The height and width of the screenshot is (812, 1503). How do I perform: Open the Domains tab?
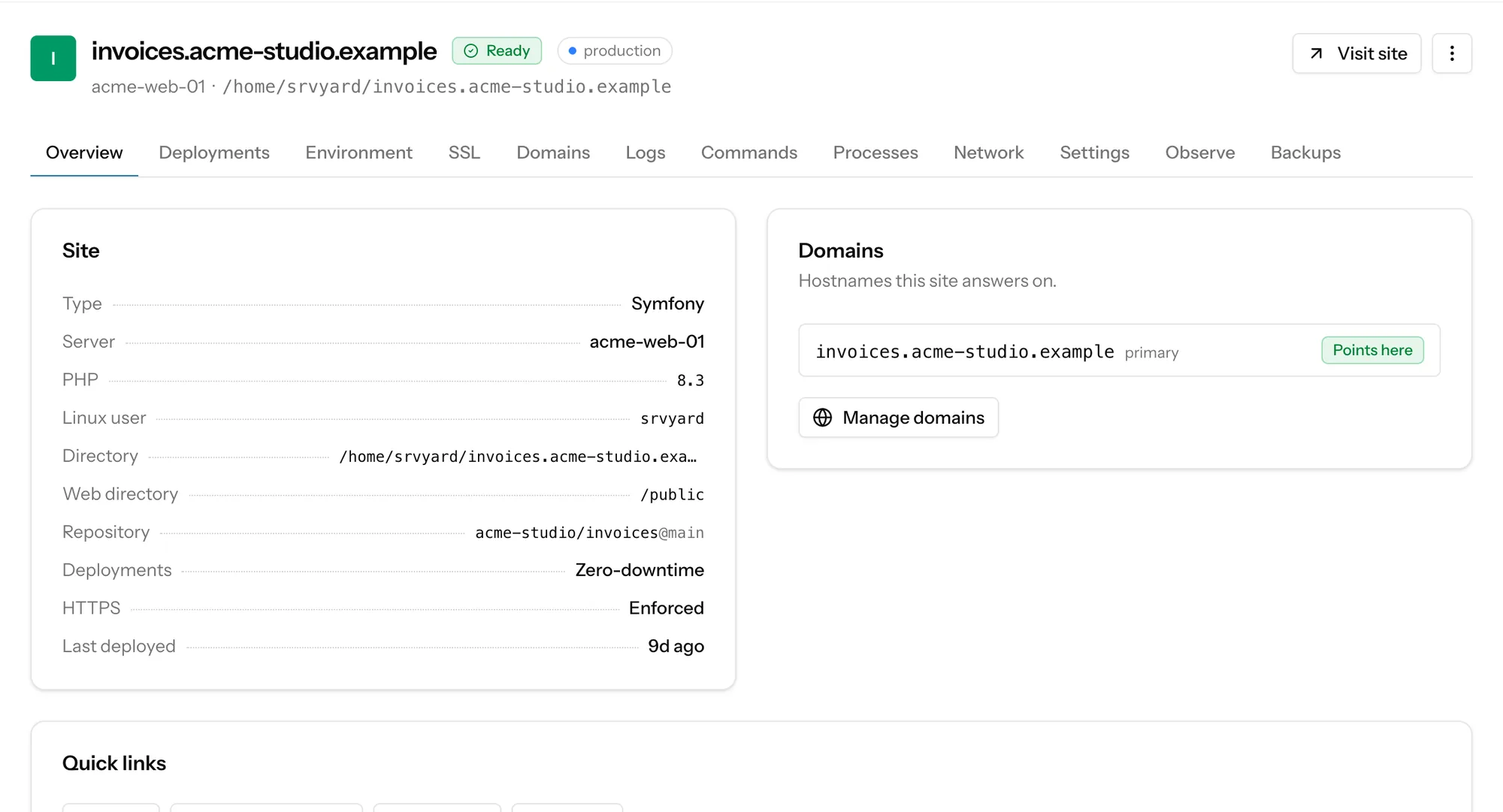553,152
